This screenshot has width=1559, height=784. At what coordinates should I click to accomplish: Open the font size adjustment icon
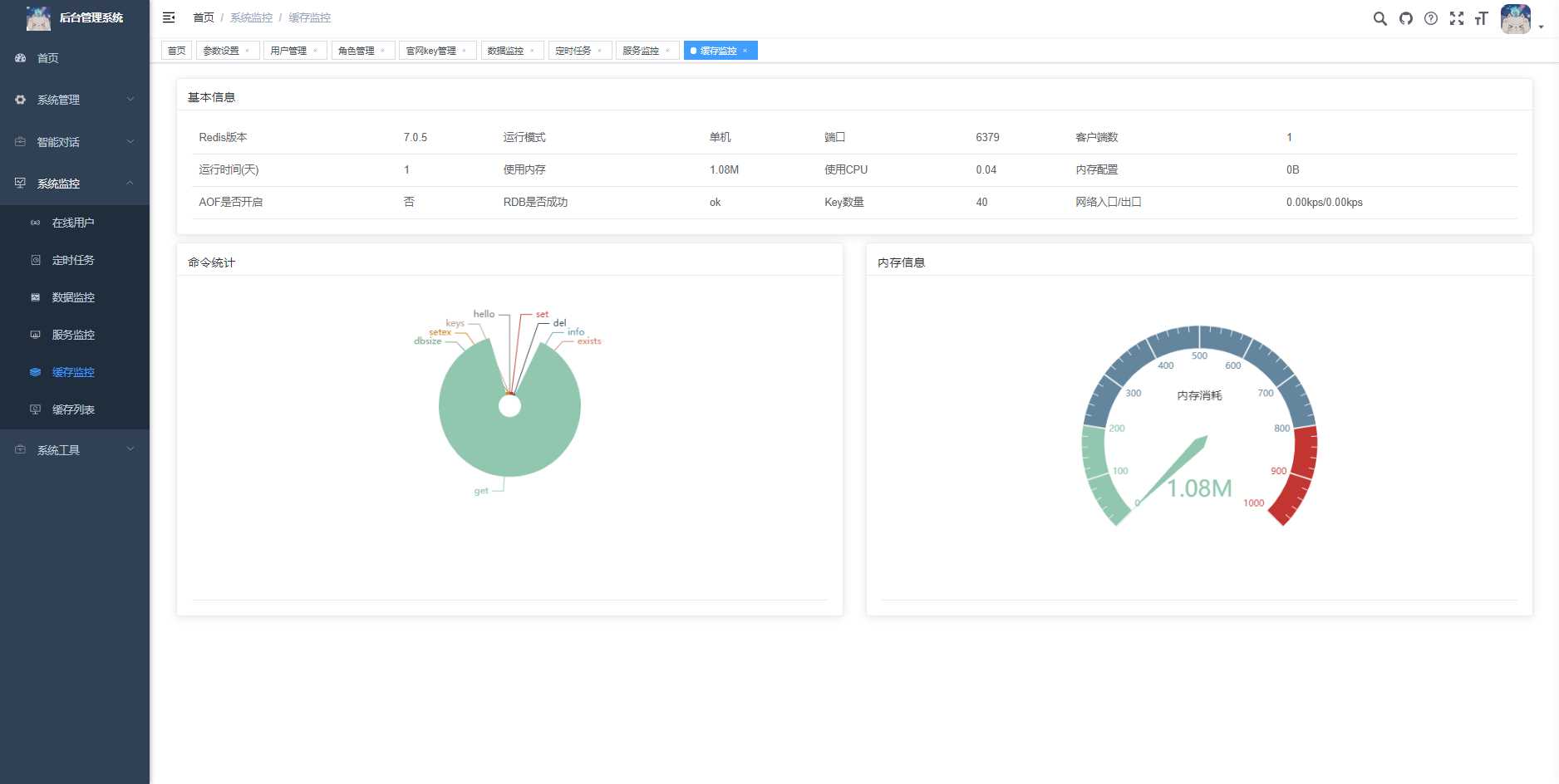(x=1483, y=17)
